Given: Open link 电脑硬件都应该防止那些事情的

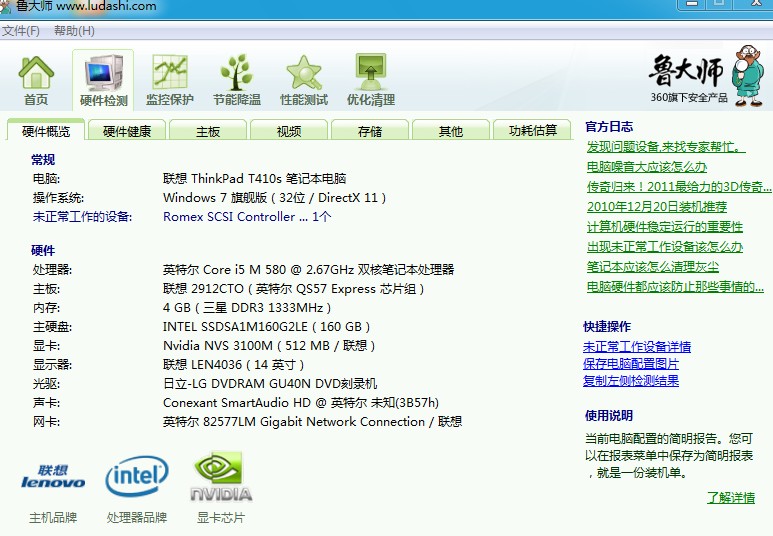Looking at the screenshot, I should 675,286.
